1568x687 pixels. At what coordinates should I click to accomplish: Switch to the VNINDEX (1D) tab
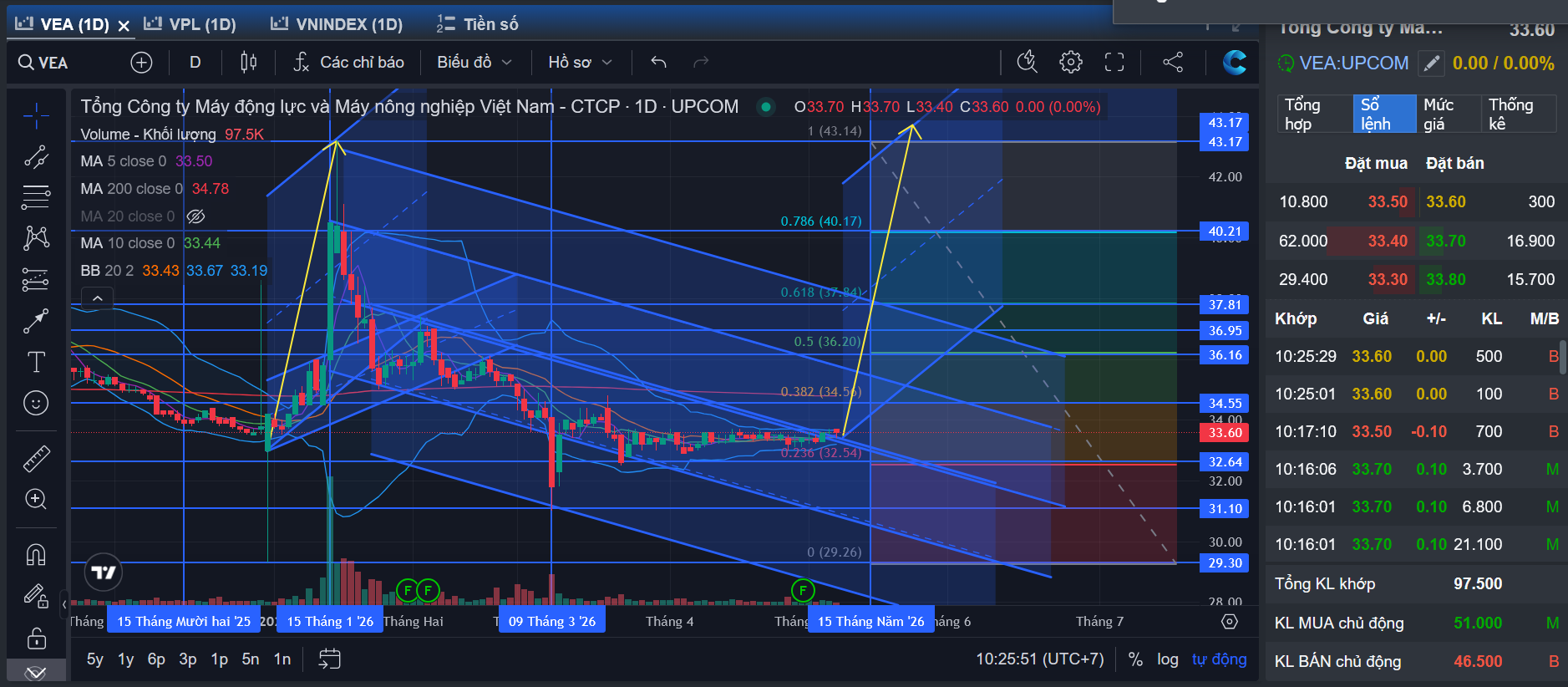click(x=337, y=24)
